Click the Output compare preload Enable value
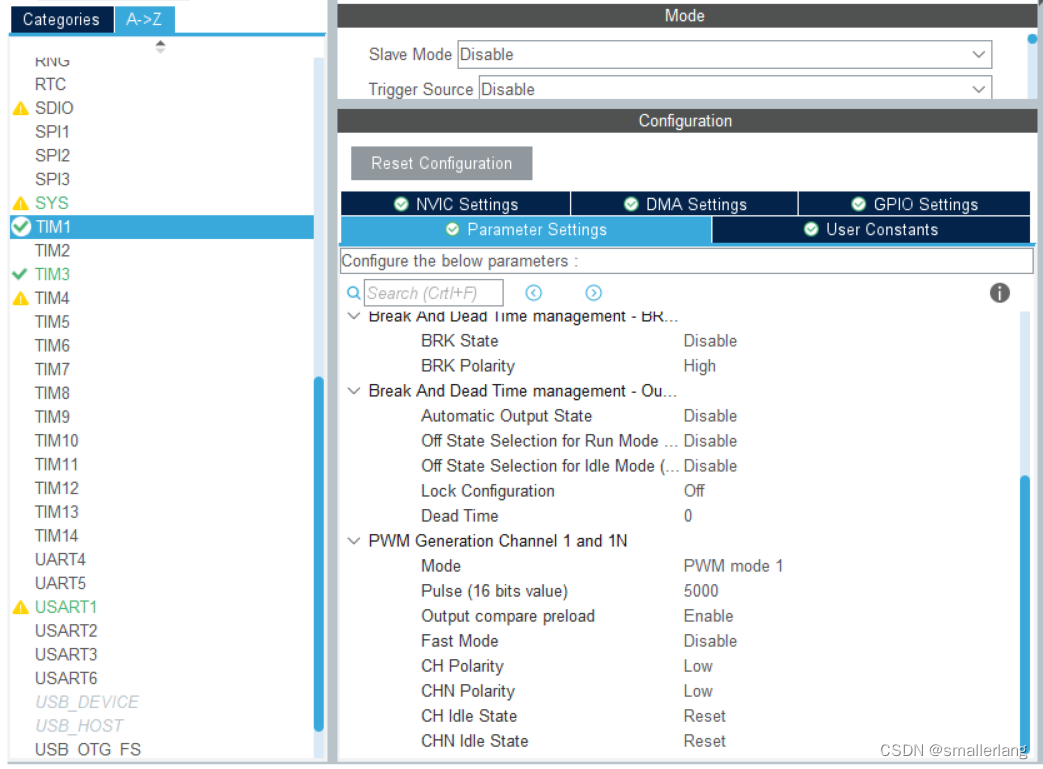The height and width of the screenshot is (769, 1043). [x=708, y=617]
